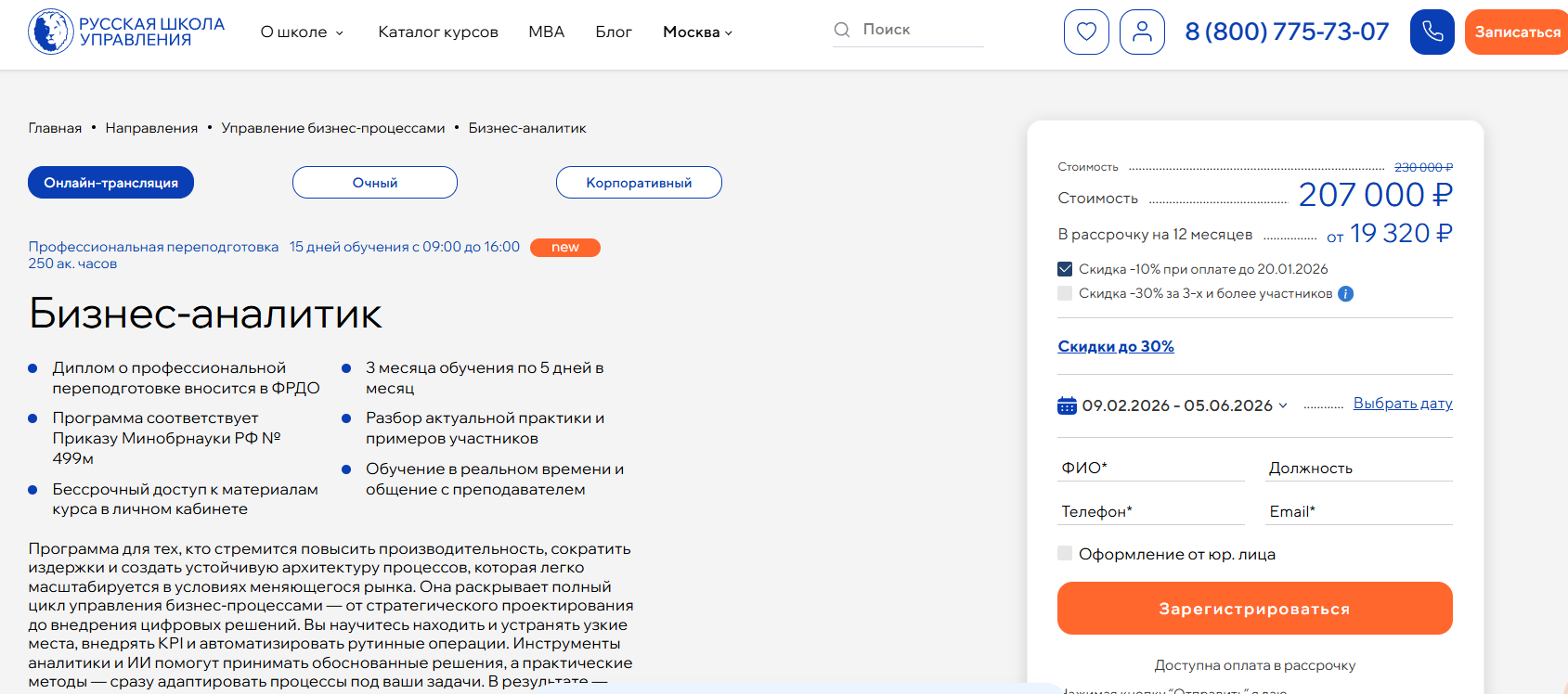Screen dimensions: 1568x694
Task: Open the user account profile icon
Action: [1142, 32]
